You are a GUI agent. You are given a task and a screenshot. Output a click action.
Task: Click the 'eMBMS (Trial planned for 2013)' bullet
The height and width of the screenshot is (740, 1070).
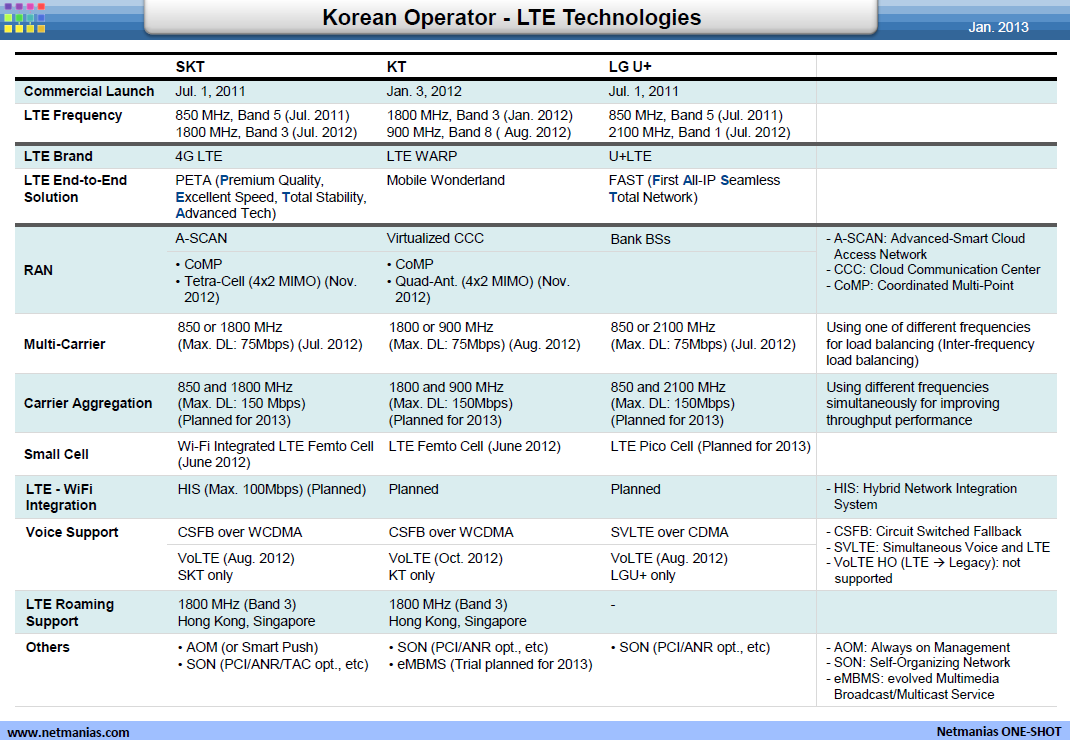click(491, 664)
